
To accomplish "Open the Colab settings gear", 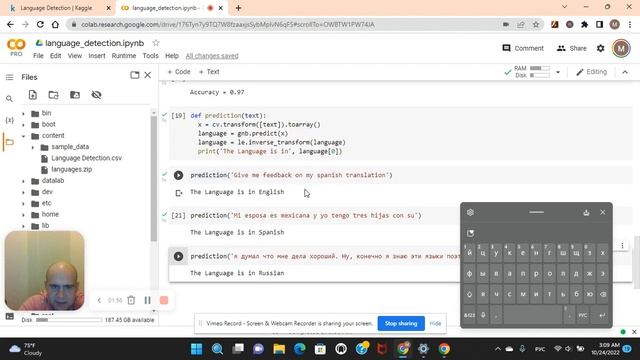I will tap(600, 48).
